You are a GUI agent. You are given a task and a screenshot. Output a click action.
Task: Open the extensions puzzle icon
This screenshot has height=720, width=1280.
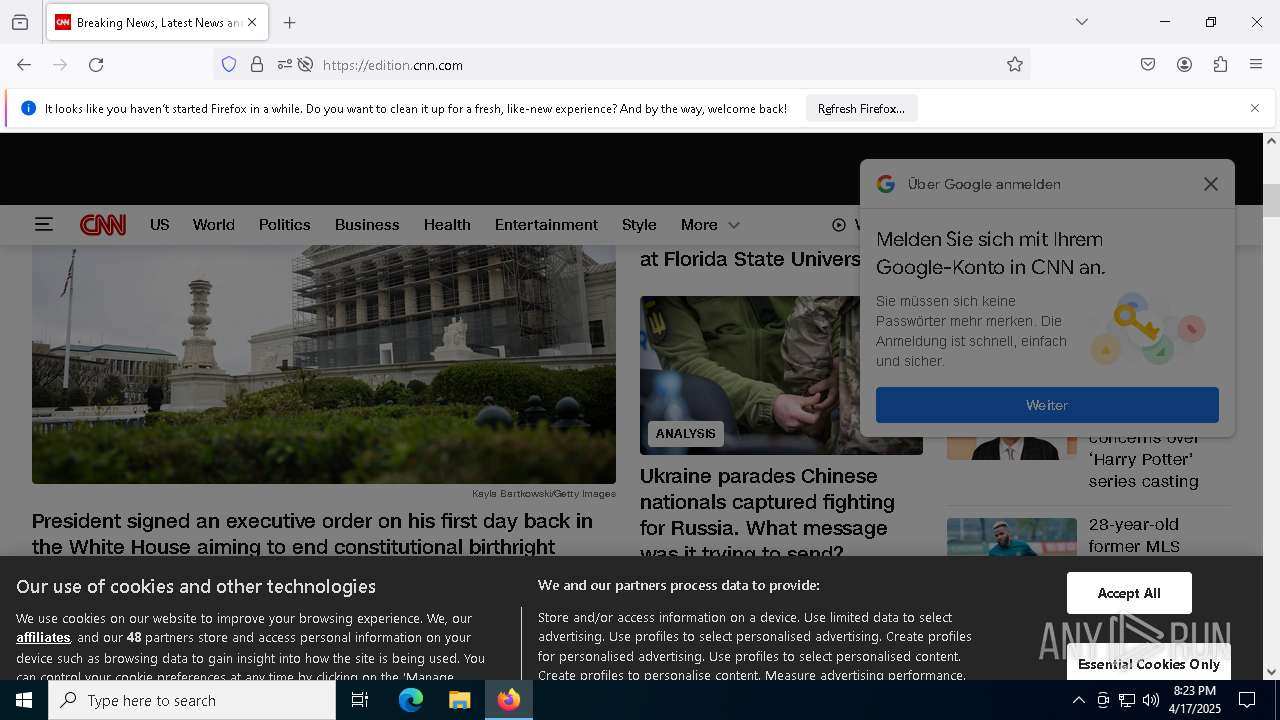point(1220,65)
